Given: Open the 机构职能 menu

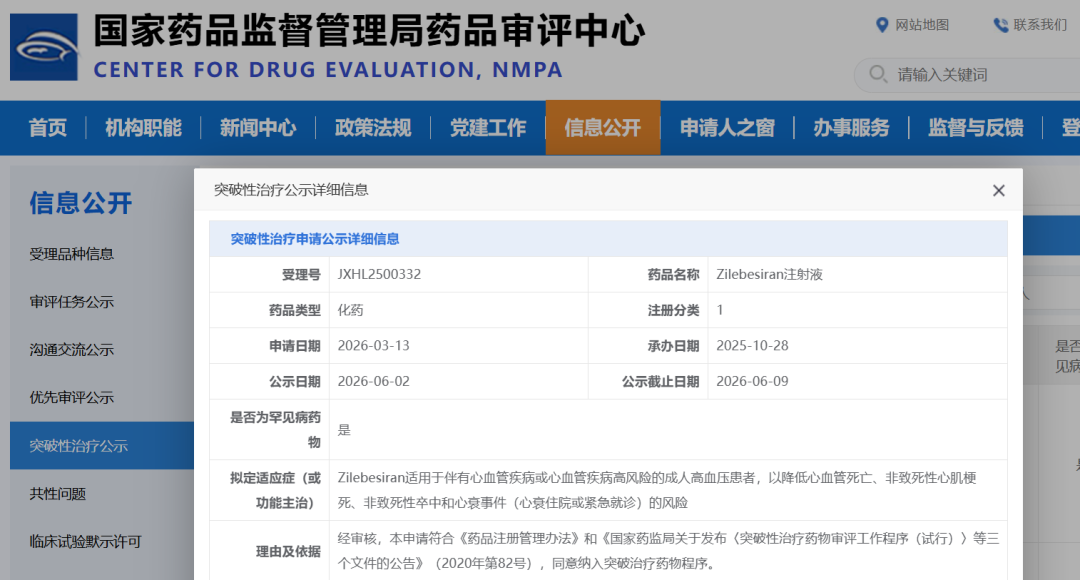Looking at the screenshot, I should pyautogui.click(x=143, y=127).
